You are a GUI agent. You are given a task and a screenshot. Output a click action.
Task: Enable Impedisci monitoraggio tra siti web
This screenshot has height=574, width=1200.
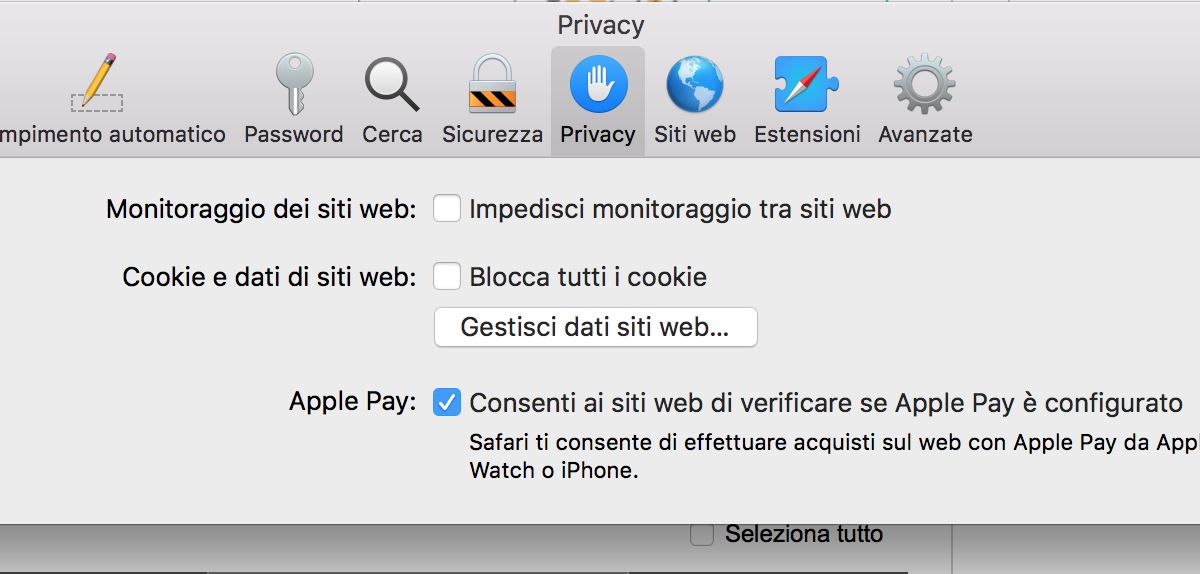pos(446,209)
